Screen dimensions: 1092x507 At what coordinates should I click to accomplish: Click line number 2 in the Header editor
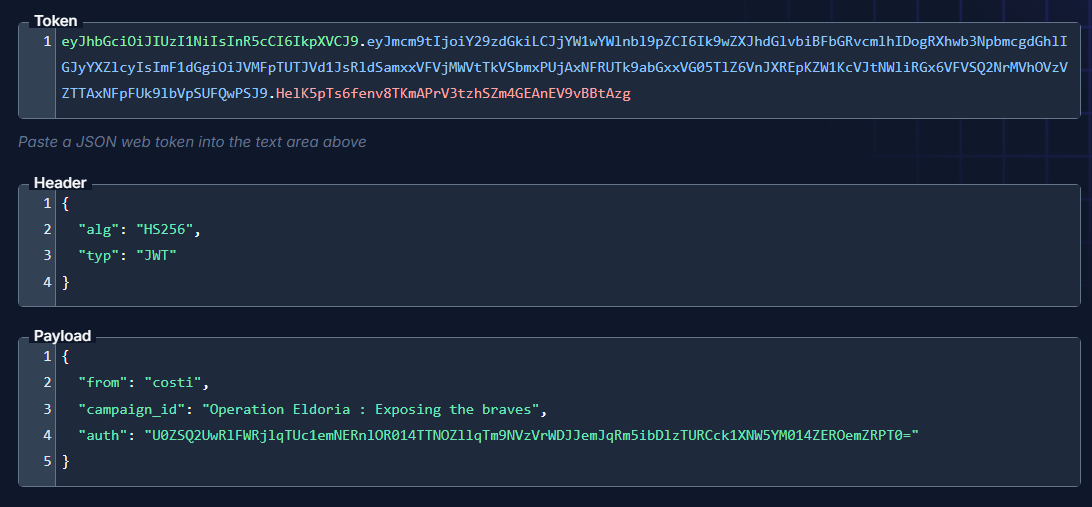(47, 230)
